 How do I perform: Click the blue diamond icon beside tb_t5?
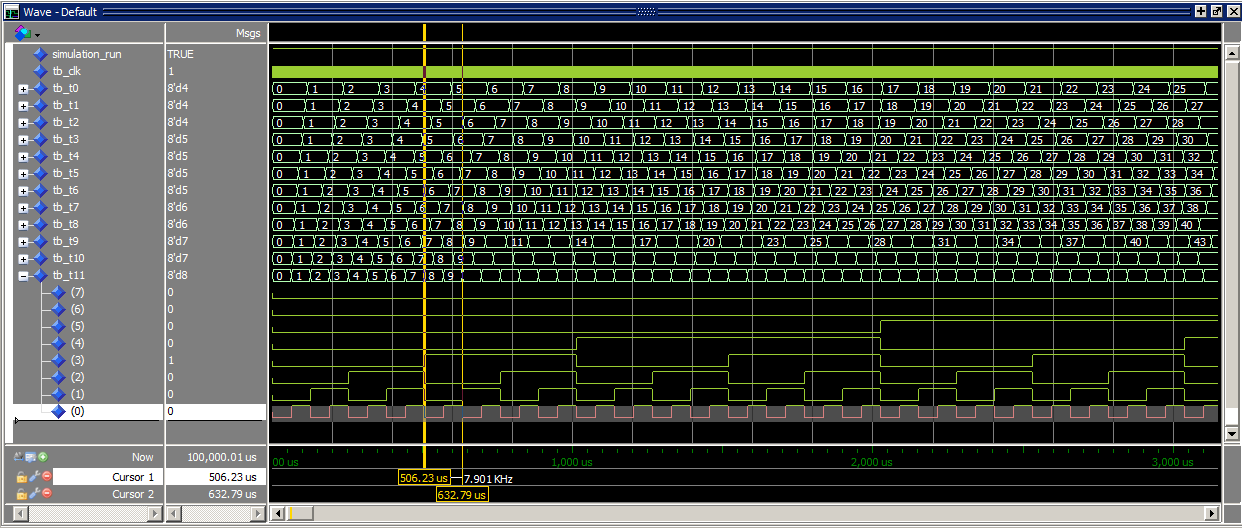pos(40,173)
